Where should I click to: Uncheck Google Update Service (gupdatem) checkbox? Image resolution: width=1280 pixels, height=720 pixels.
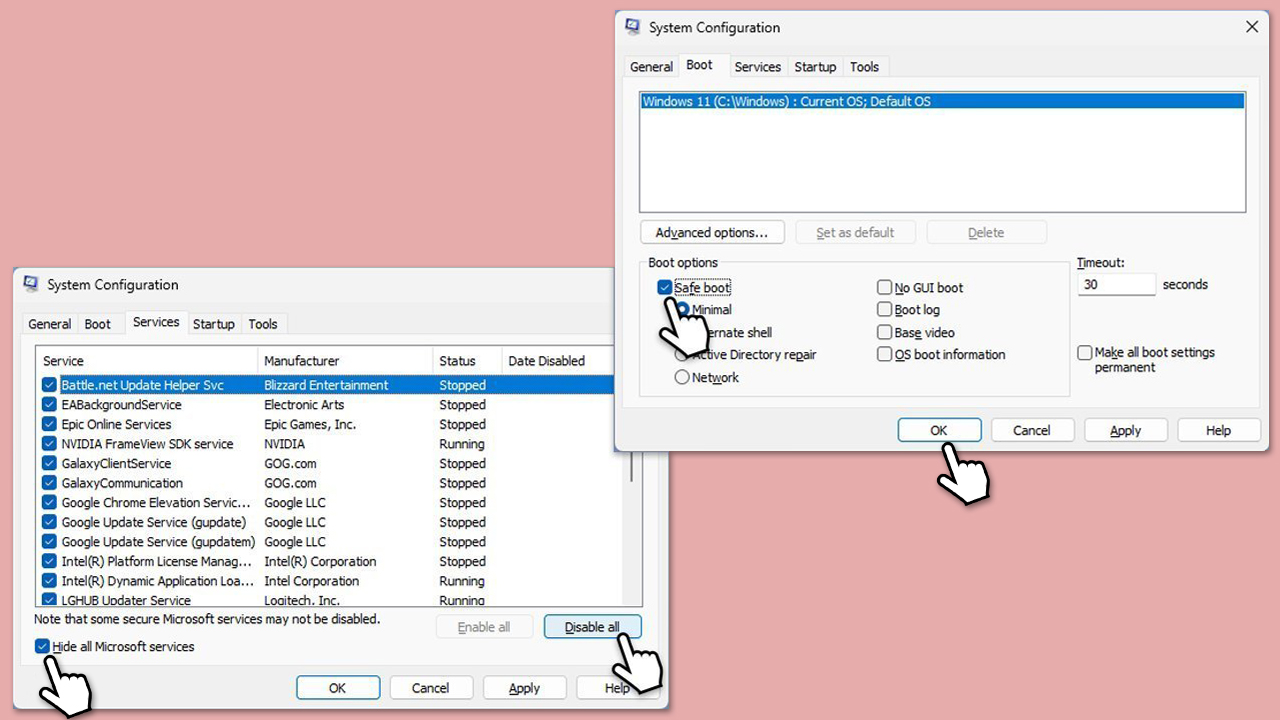tap(49, 542)
